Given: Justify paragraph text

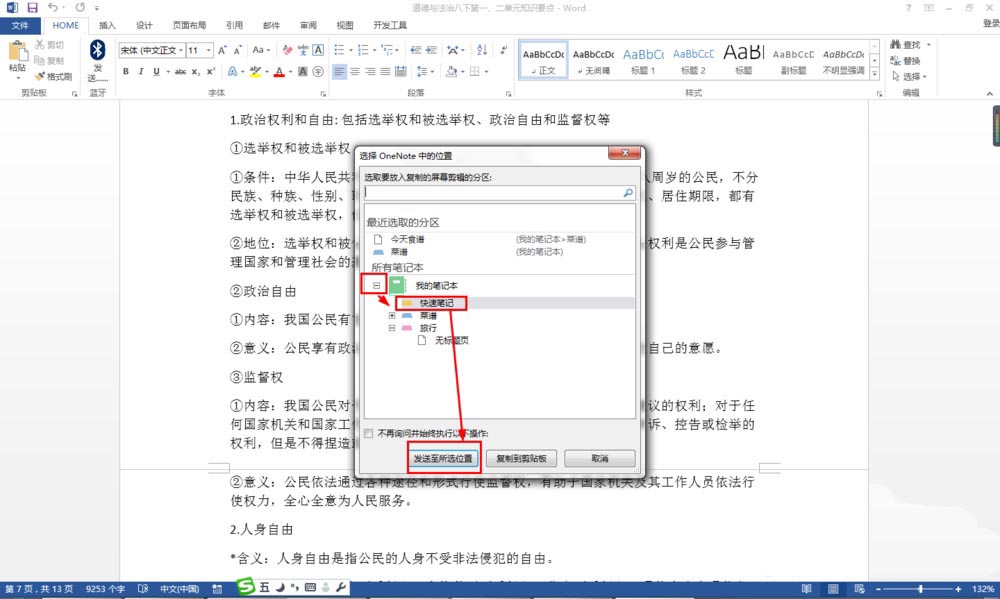Looking at the screenshot, I should tap(385, 71).
